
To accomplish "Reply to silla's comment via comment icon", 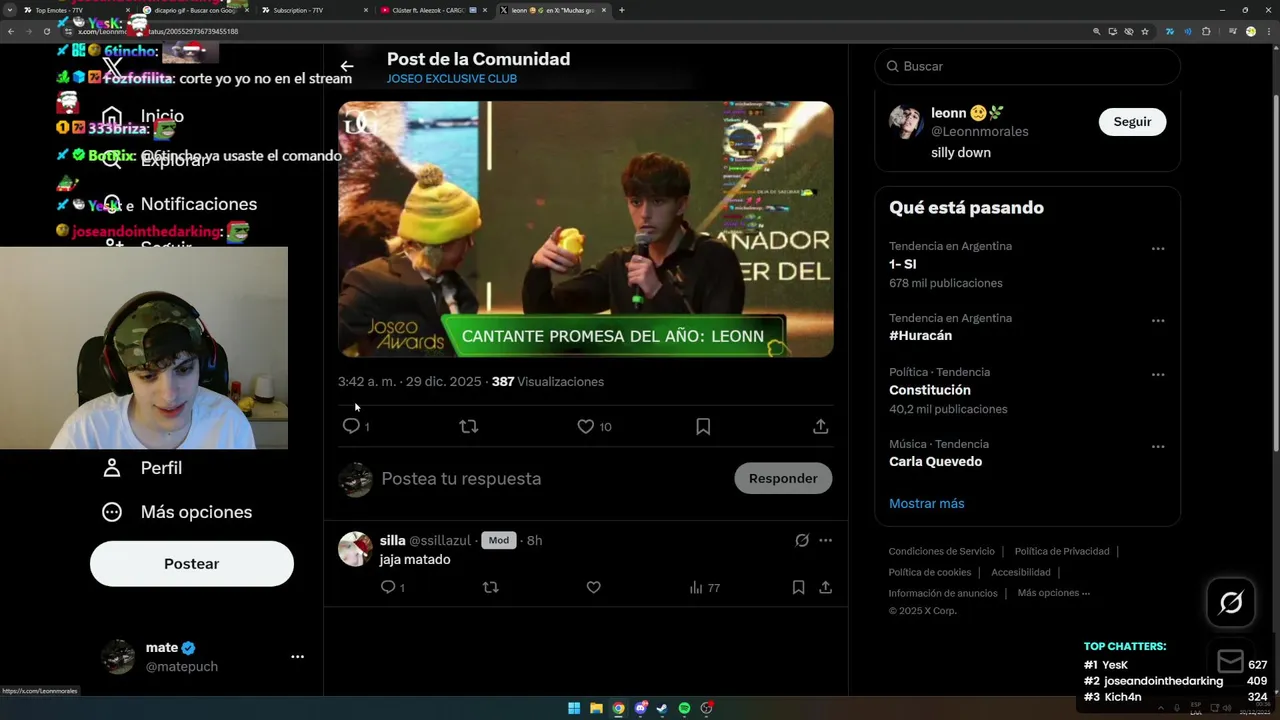I will (388, 587).
